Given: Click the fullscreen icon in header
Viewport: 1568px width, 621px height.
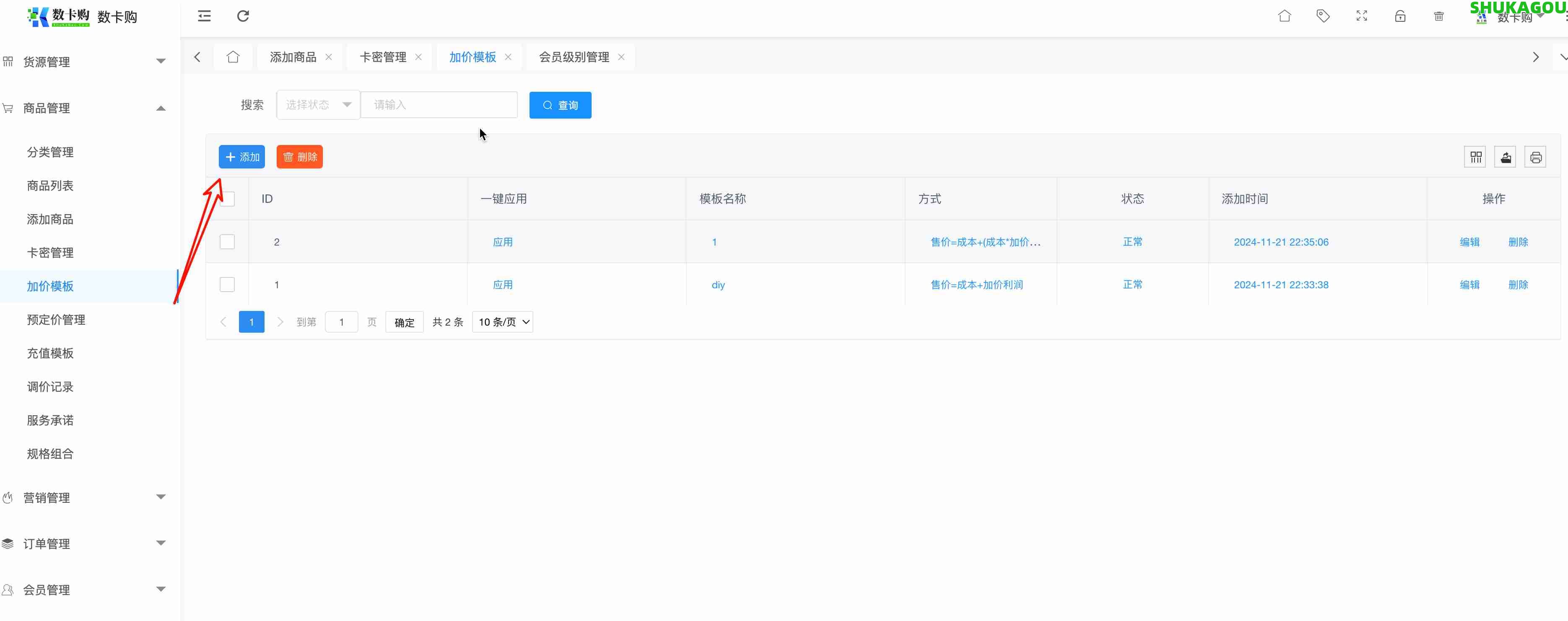Looking at the screenshot, I should tap(1362, 16).
